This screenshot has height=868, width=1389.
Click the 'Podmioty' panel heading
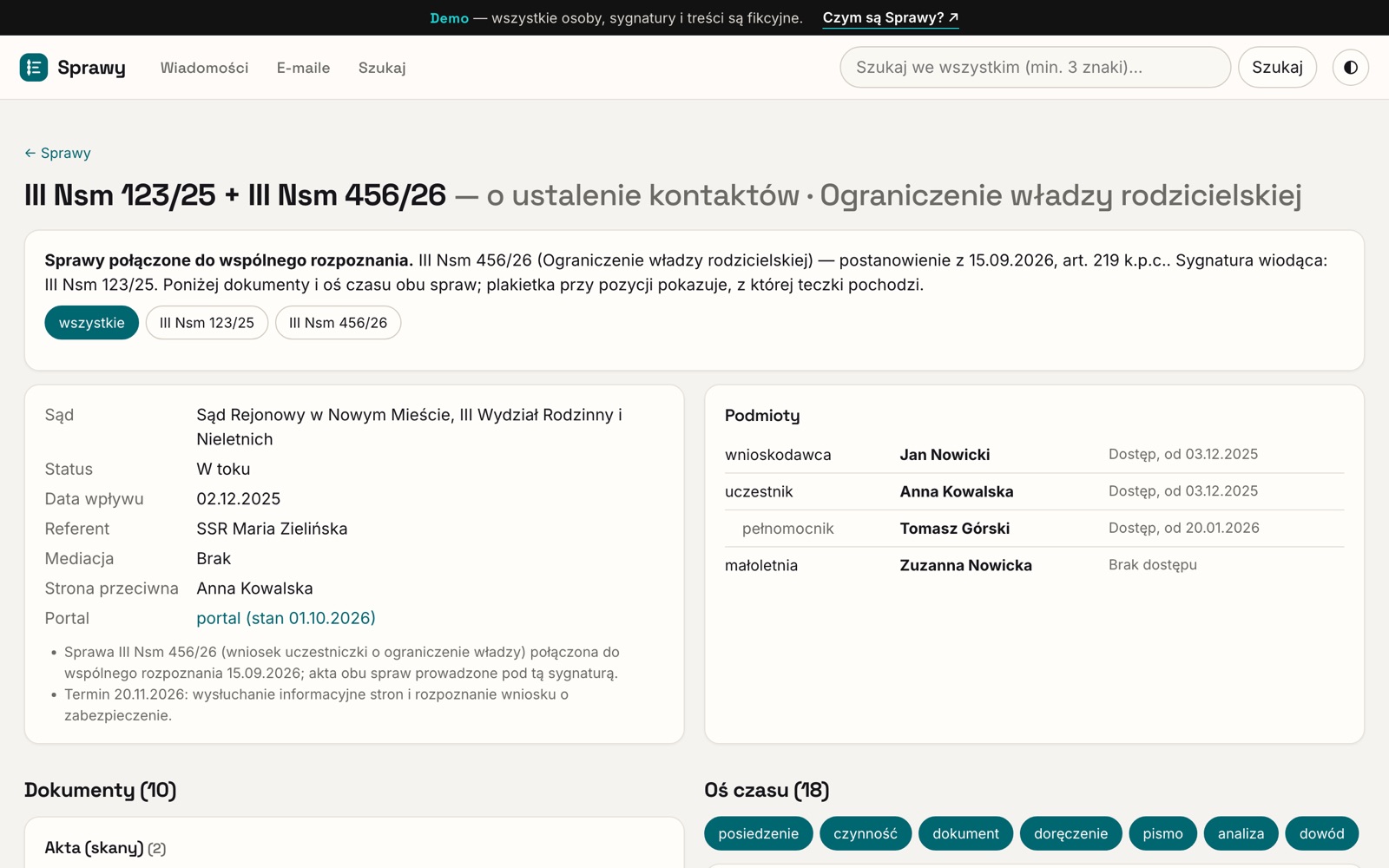pyautogui.click(x=762, y=416)
